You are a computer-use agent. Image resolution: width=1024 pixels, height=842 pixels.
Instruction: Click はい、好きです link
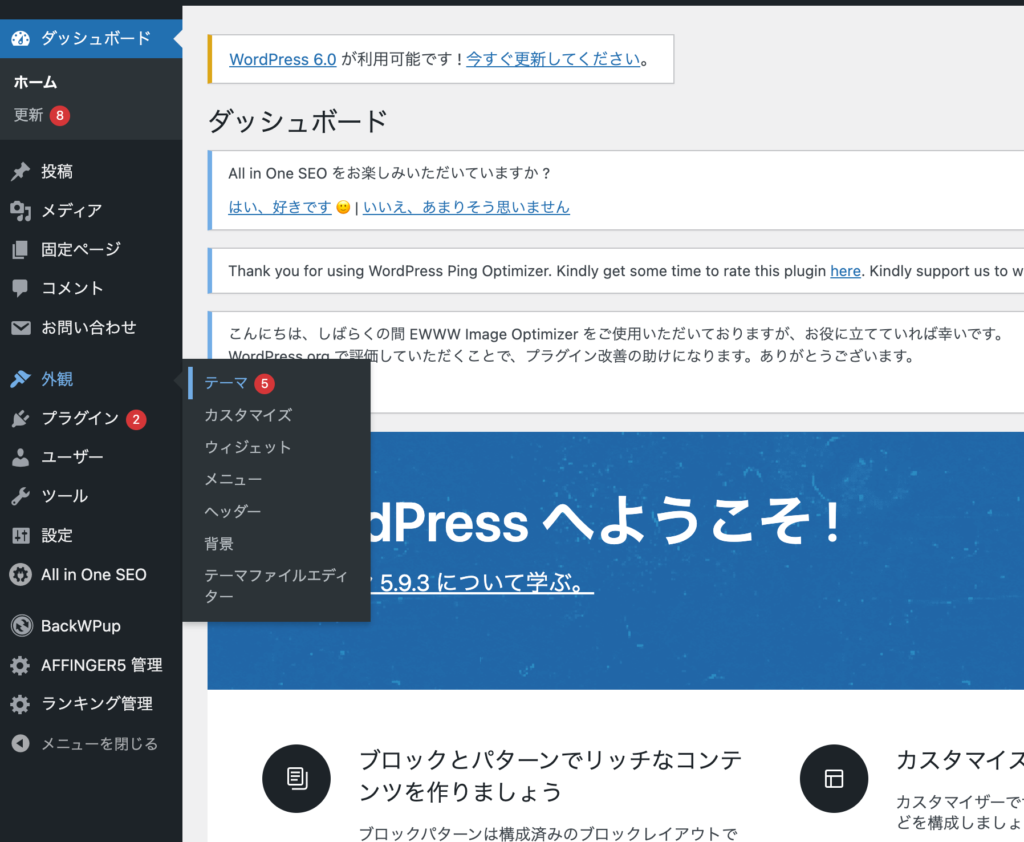(x=280, y=207)
